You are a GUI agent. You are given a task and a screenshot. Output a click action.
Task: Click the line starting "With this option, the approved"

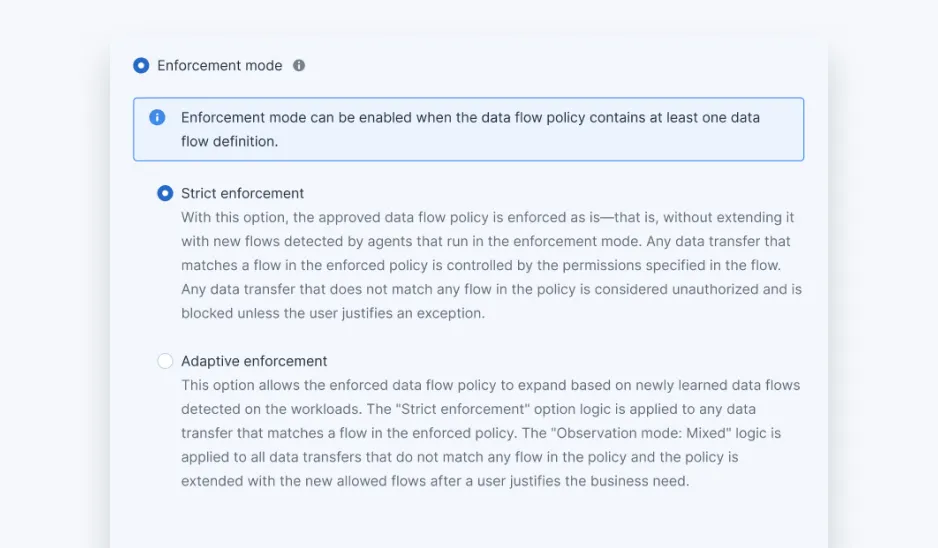coord(487,217)
